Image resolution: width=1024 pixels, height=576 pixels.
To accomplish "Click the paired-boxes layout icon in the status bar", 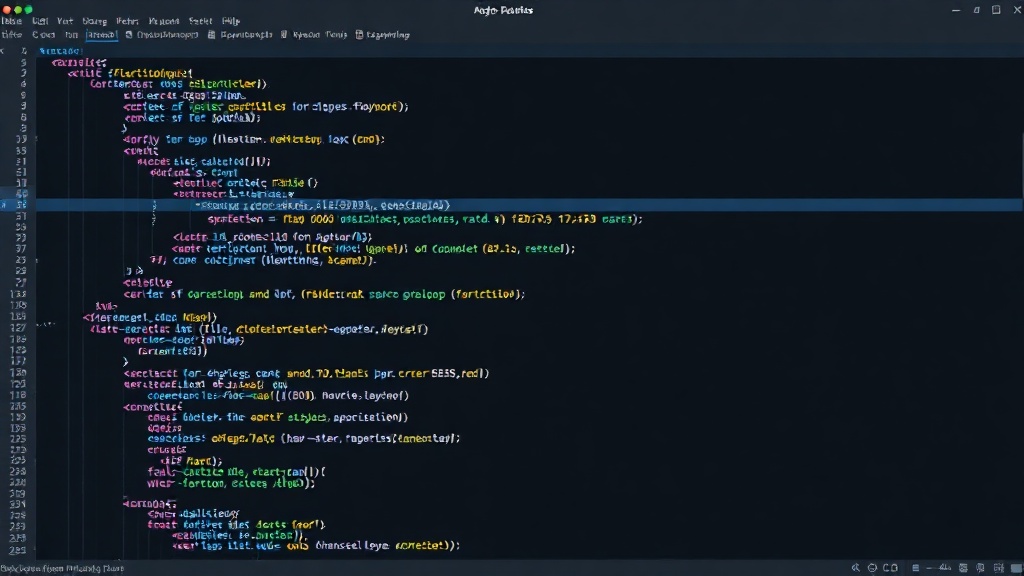I will coord(890,568).
